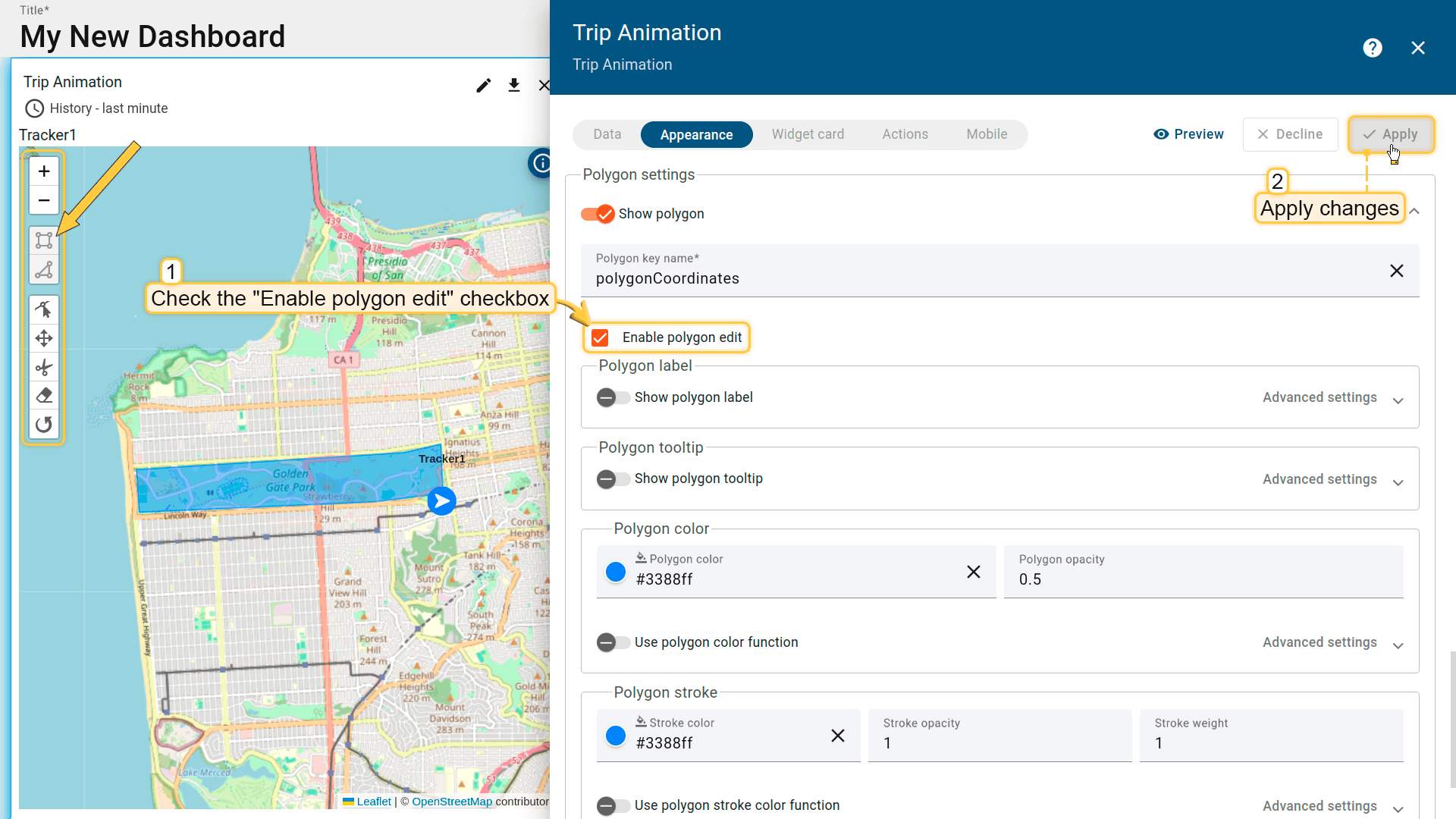1456x819 pixels.
Task: Open the Widget card tab
Action: click(808, 134)
